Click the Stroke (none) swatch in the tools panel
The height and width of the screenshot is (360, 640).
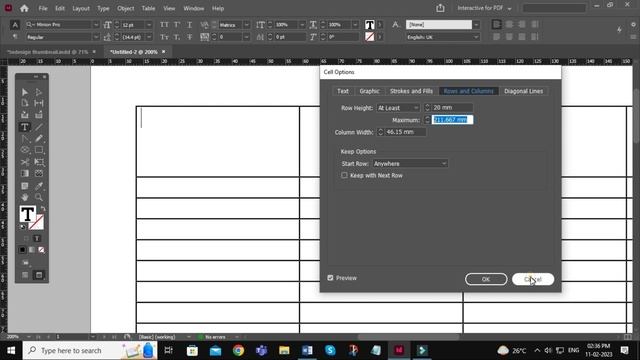pyautogui.click(x=36, y=222)
